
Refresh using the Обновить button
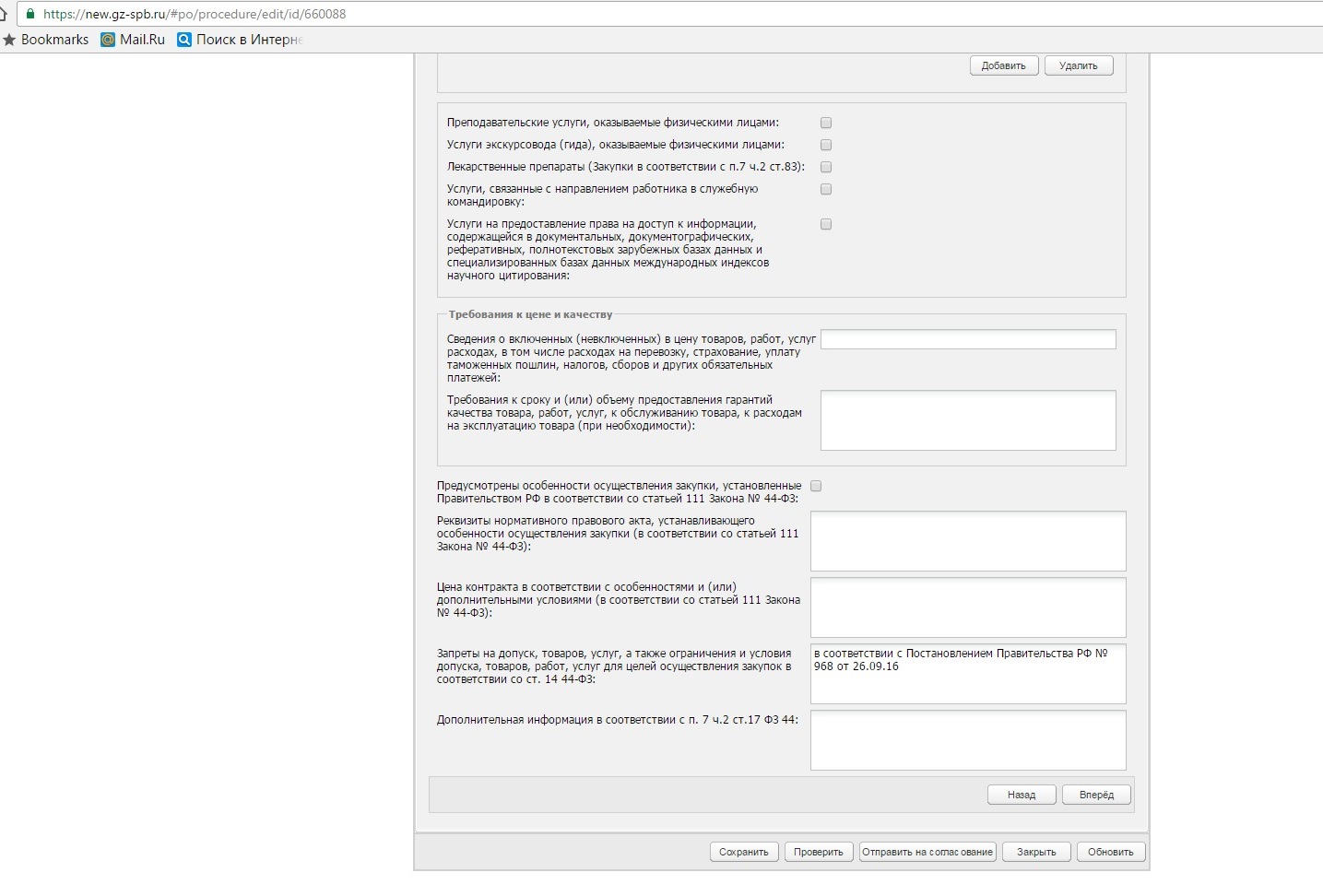(1111, 852)
